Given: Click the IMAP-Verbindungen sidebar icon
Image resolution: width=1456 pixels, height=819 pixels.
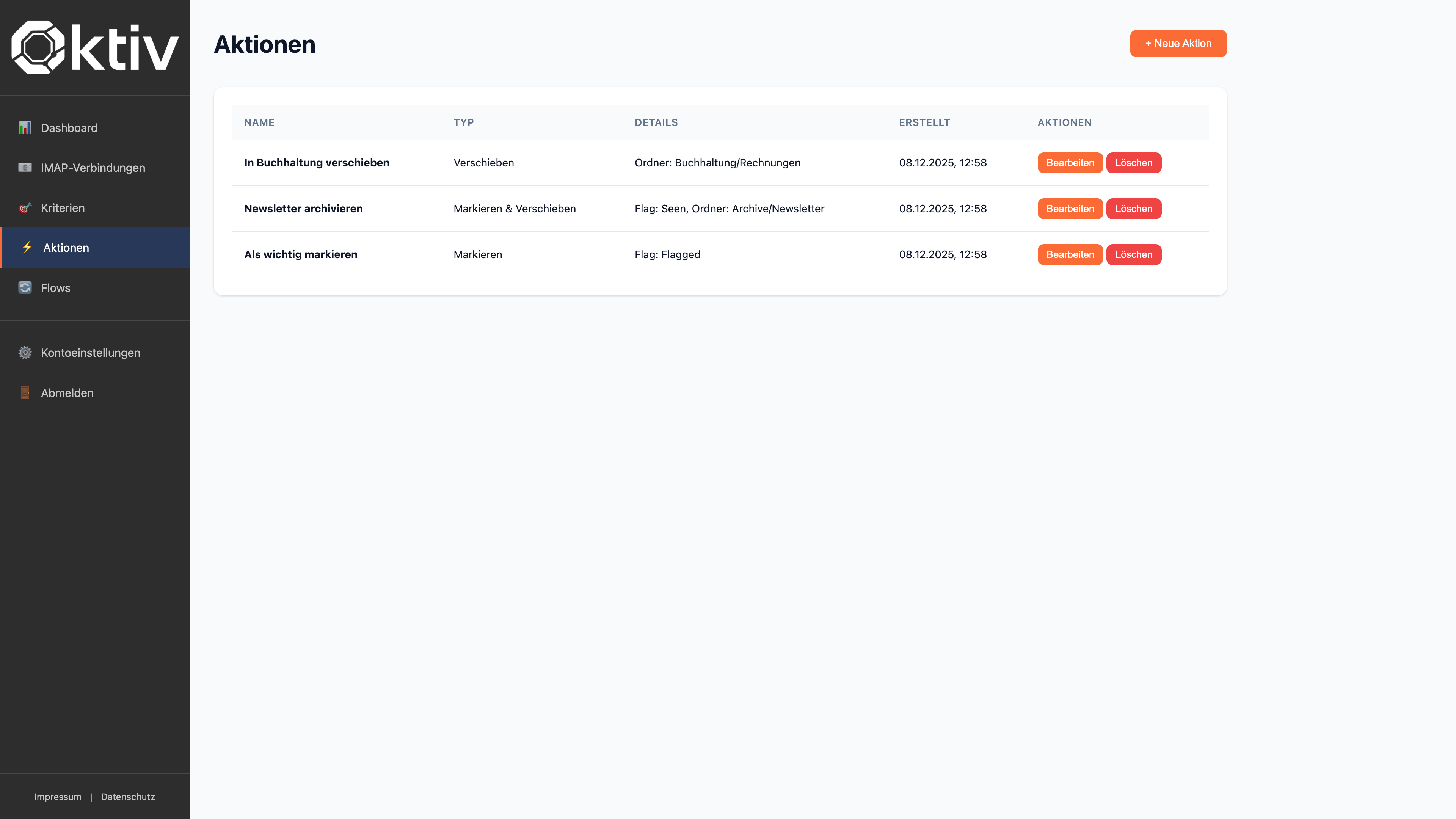Looking at the screenshot, I should coord(25,167).
